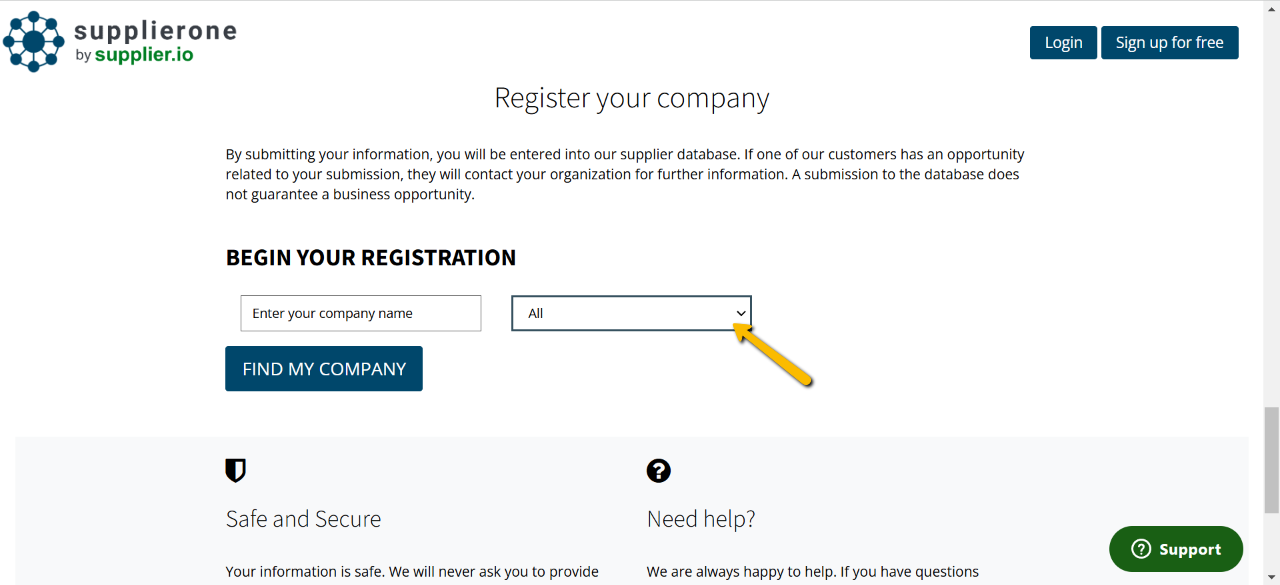Click the Safe and Secure heading
Viewport: 1280px width, 585px height.
[x=303, y=519]
